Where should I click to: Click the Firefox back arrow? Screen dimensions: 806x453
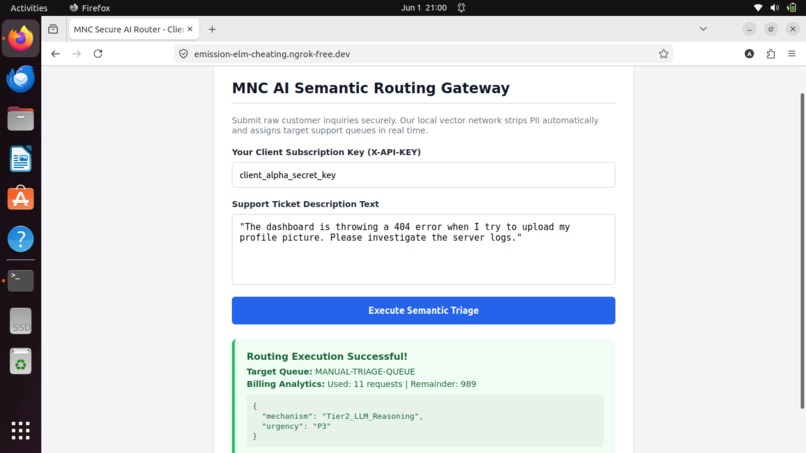pyautogui.click(x=56, y=53)
